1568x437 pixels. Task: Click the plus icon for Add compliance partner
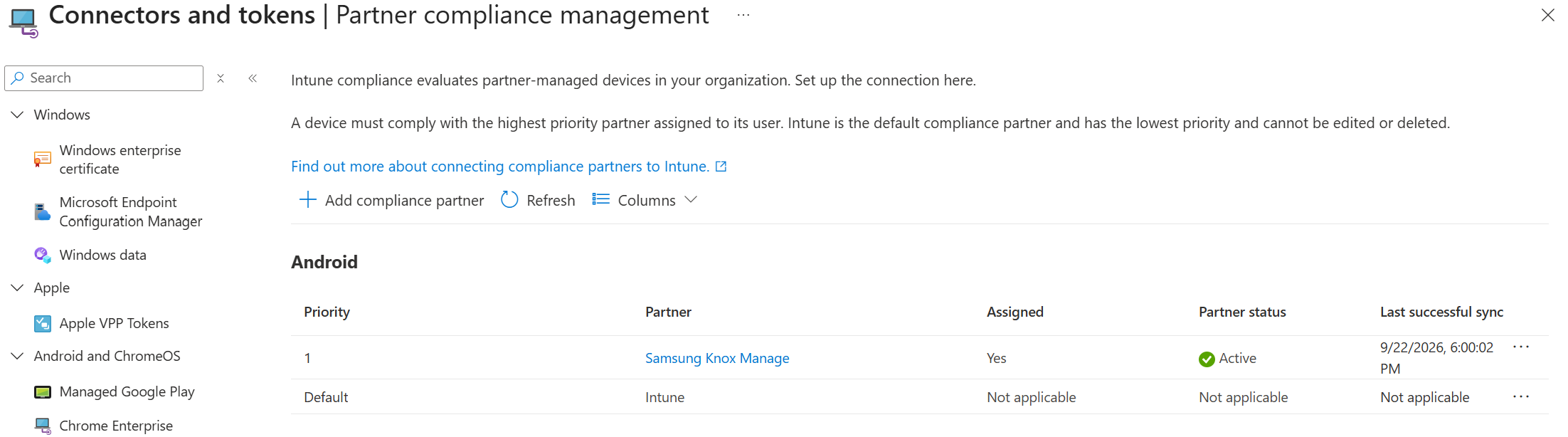(x=307, y=200)
